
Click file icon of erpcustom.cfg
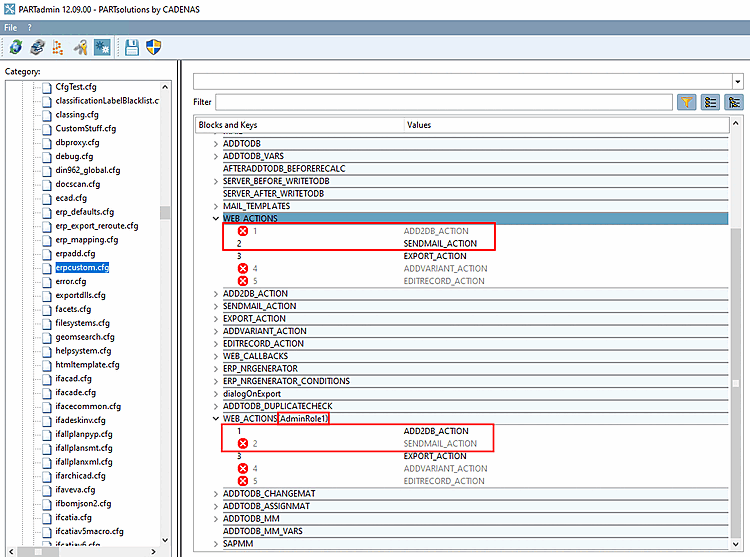46,268
